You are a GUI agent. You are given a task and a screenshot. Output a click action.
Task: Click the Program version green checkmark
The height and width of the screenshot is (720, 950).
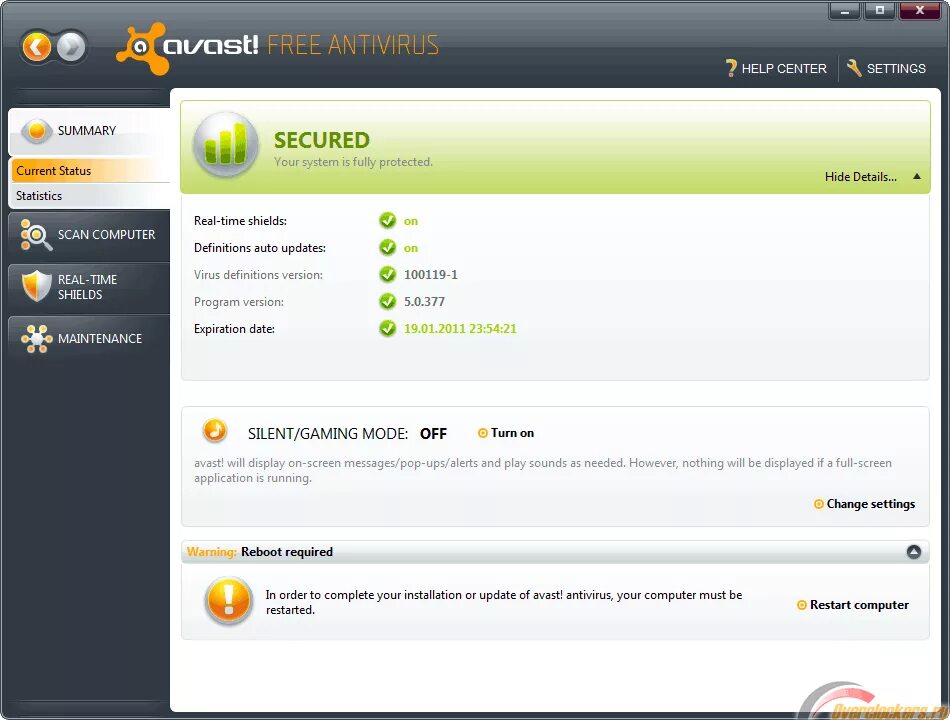tap(387, 301)
